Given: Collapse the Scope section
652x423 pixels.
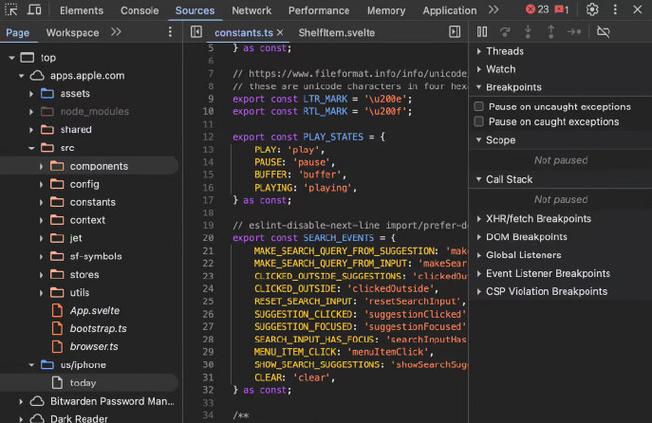Looking at the screenshot, I should click(x=479, y=140).
